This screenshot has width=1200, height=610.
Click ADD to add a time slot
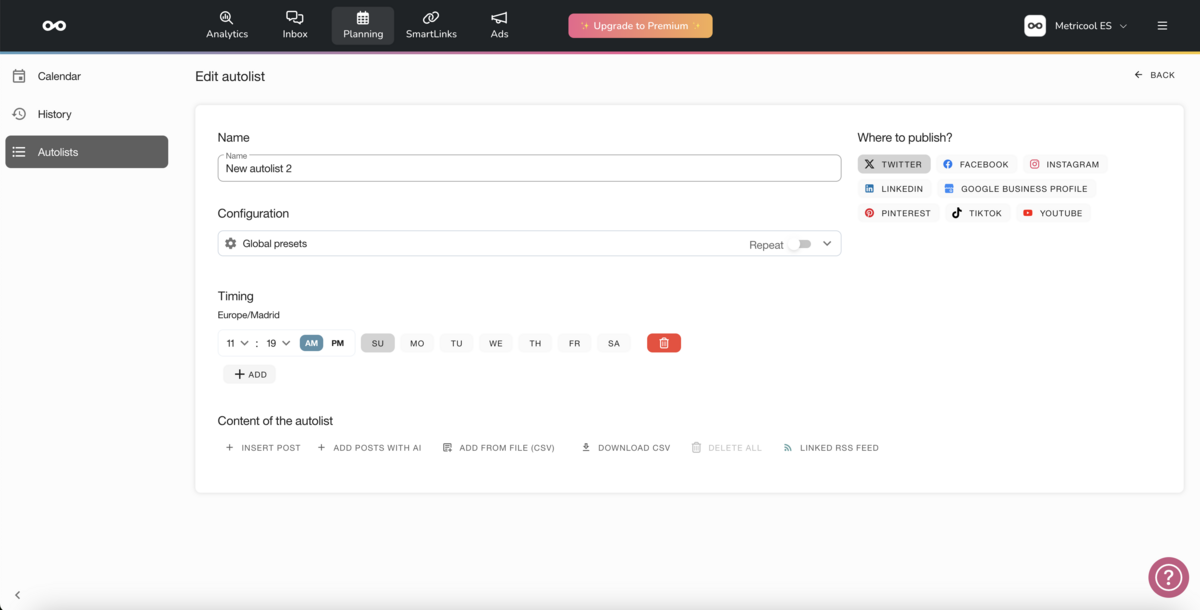(x=250, y=374)
